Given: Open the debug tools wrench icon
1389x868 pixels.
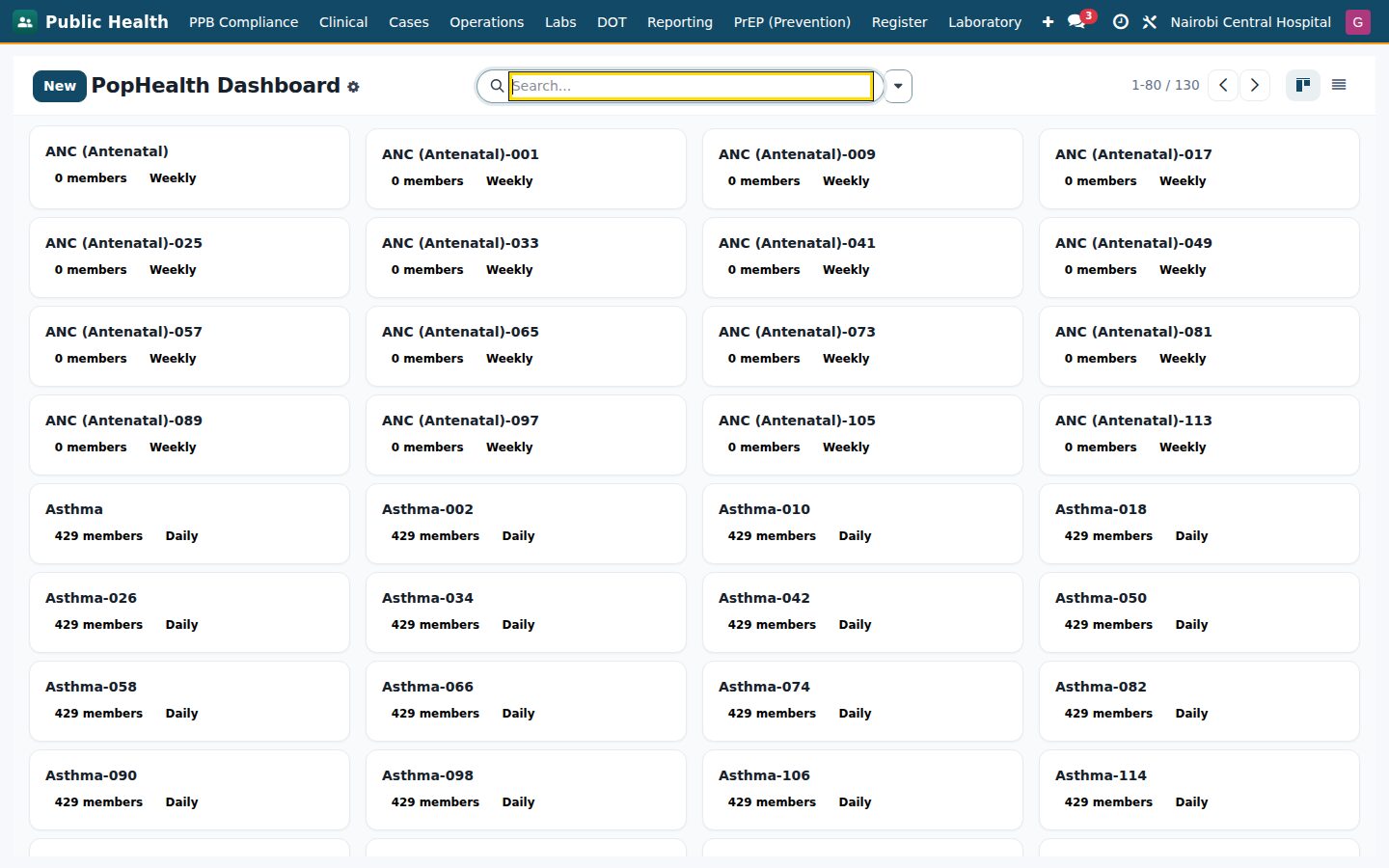Looking at the screenshot, I should [1150, 21].
